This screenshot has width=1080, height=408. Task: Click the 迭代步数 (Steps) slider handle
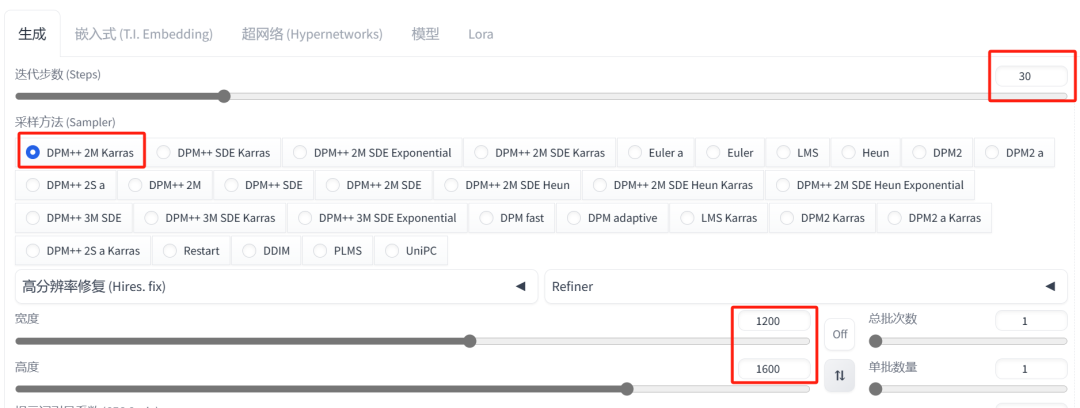pyautogui.click(x=224, y=96)
